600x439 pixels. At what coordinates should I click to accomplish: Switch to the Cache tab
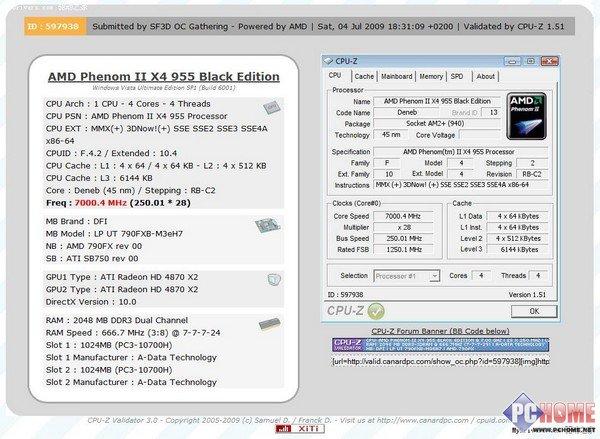[364, 76]
